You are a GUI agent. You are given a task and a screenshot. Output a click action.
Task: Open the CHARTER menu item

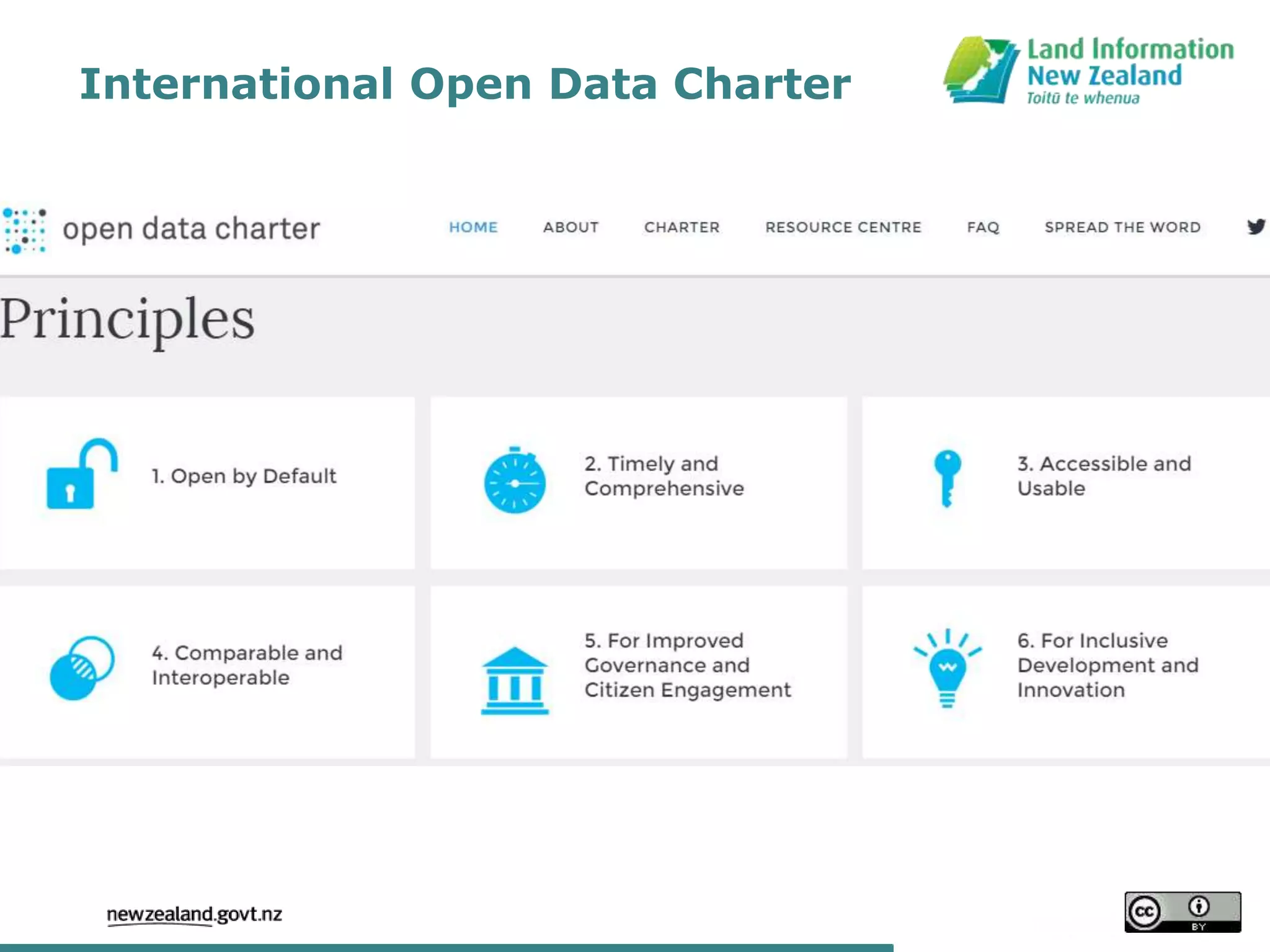click(682, 227)
